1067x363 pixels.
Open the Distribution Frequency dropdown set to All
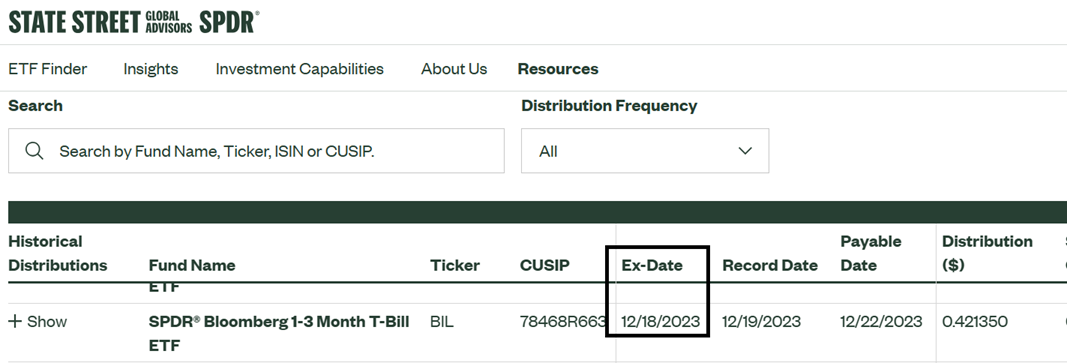[645, 151]
